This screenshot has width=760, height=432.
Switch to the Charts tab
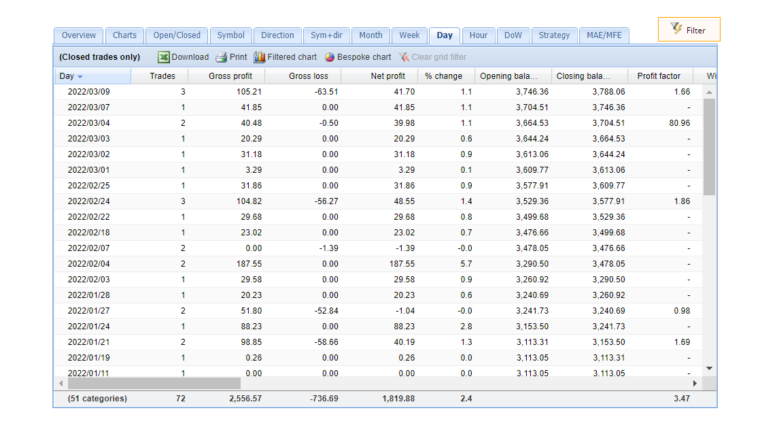(x=125, y=35)
